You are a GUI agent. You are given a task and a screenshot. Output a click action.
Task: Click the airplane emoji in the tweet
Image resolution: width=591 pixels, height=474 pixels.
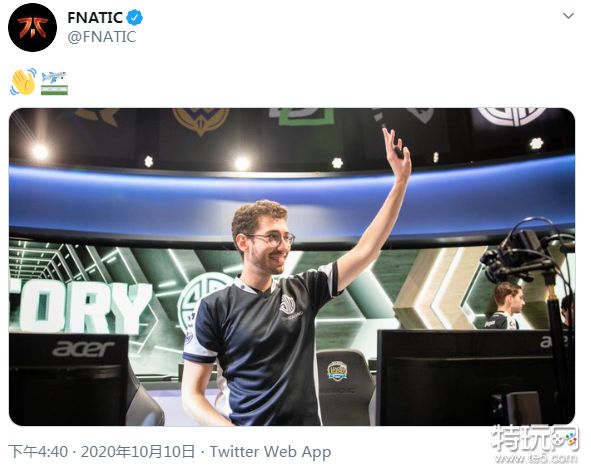tap(54, 77)
